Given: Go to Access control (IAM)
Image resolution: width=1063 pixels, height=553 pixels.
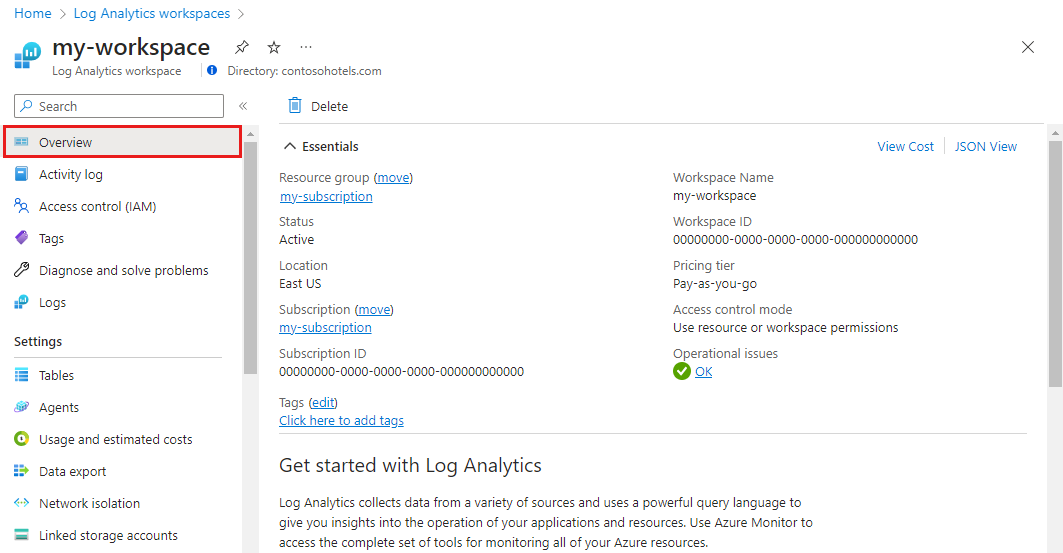Looking at the screenshot, I should 98,206.
